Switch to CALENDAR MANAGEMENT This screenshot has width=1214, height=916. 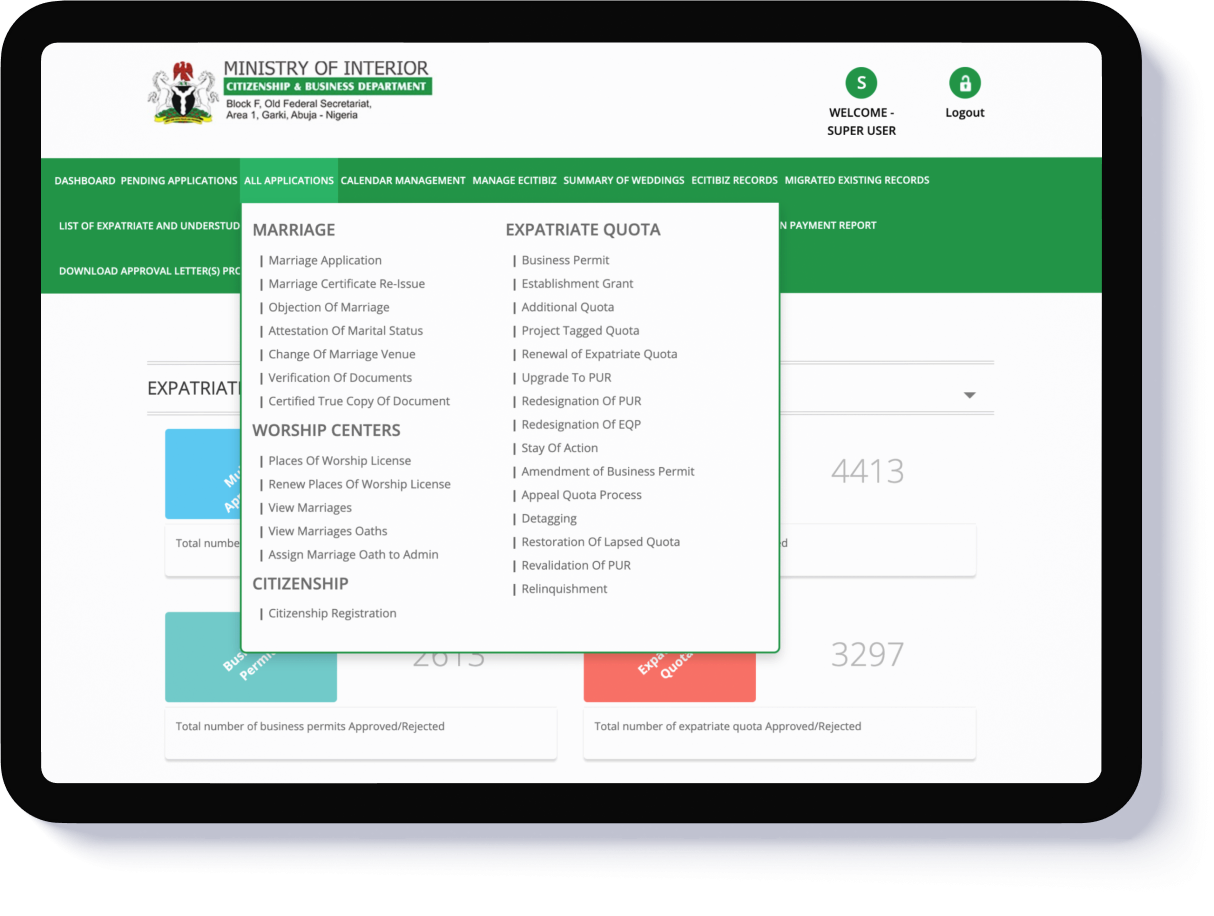(x=402, y=181)
